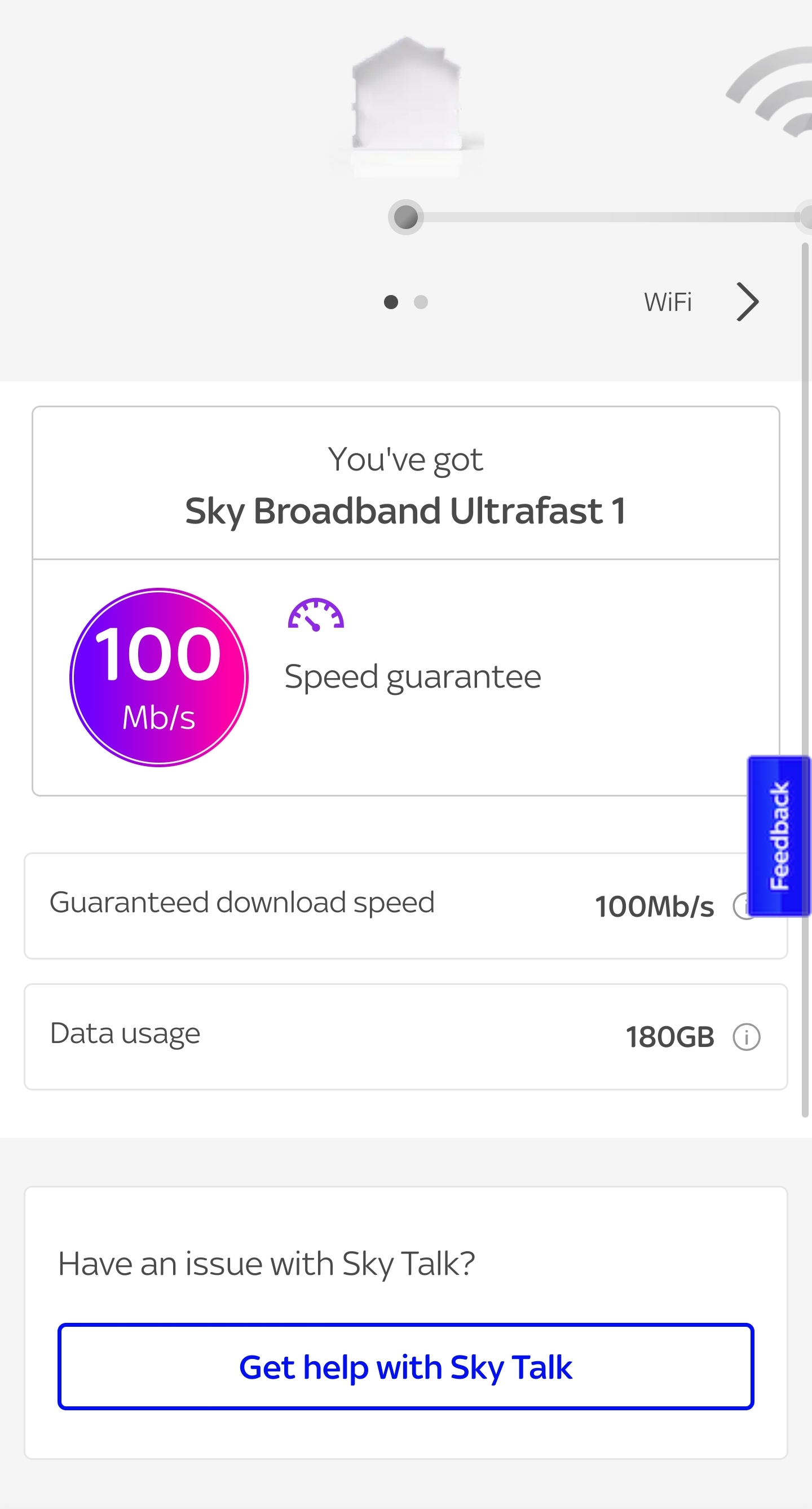Click the left node on the connection line

[405, 217]
